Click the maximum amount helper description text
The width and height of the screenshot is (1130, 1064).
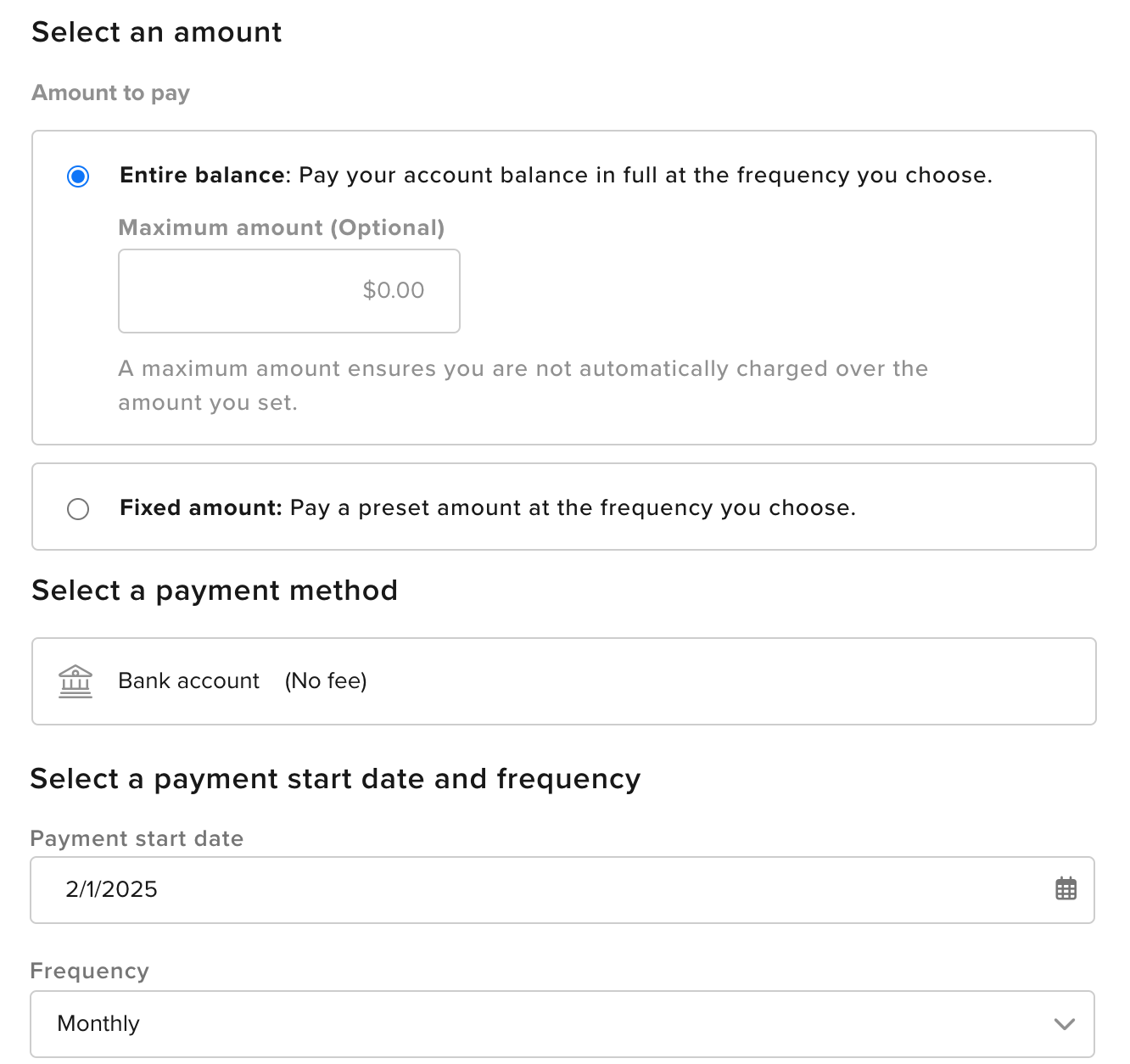[x=523, y=385]
